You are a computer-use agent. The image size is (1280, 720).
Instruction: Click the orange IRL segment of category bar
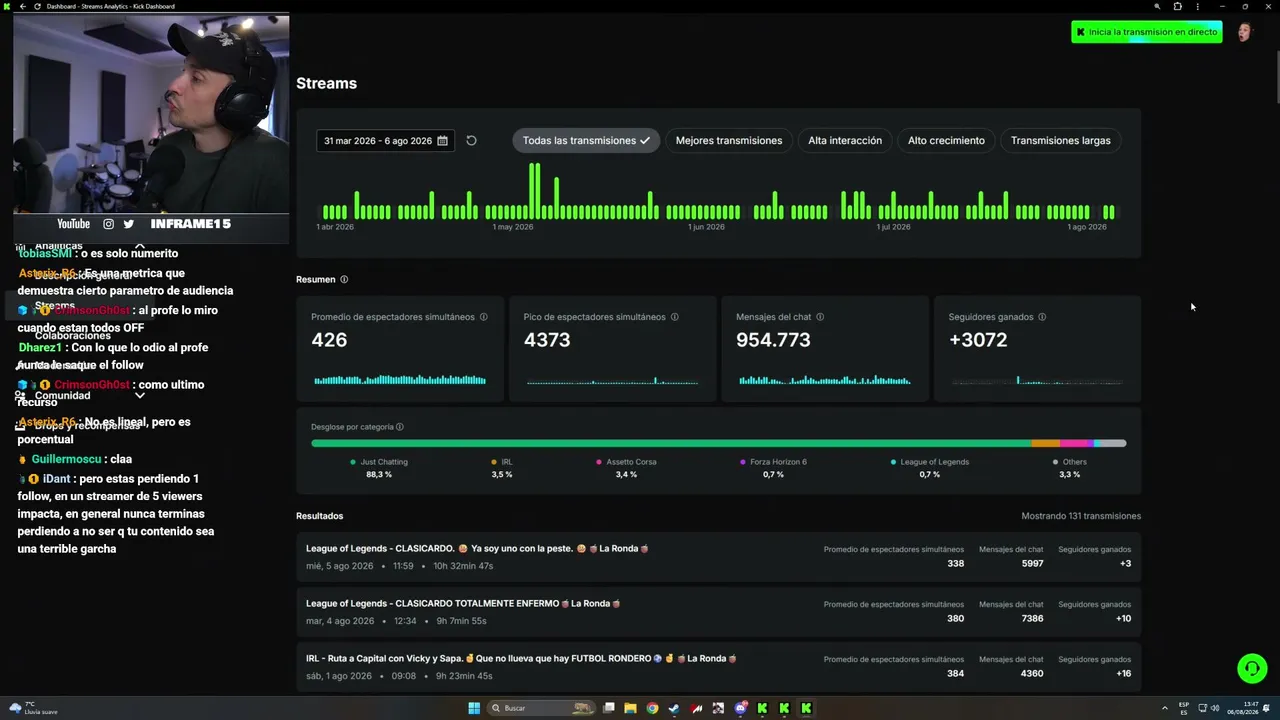[x=1045, y=443]
